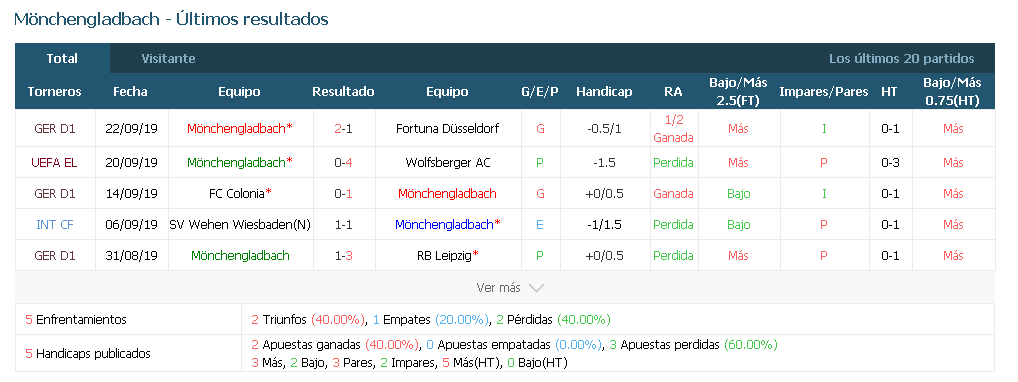Click the Resultado column header
Image resolution: width=1018 pixels, height=382 pixels.
(343, 92)
